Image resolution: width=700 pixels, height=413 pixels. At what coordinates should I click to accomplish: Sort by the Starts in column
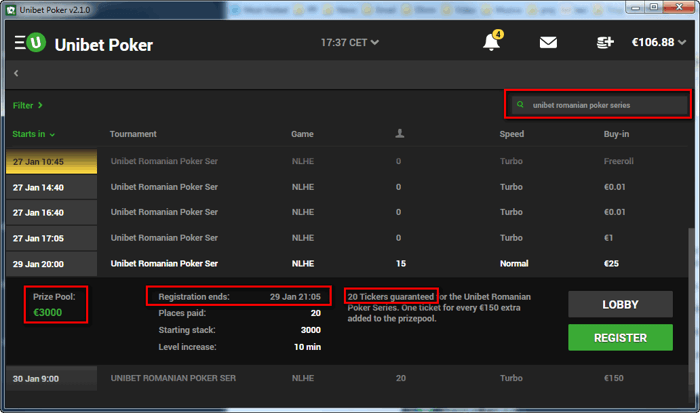click(x=33, y=134)
